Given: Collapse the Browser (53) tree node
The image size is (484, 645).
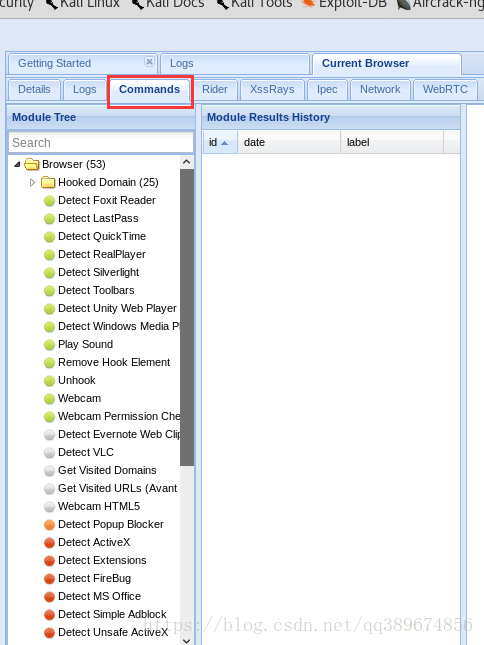Looking at the screenshot, I should point(17,165).
